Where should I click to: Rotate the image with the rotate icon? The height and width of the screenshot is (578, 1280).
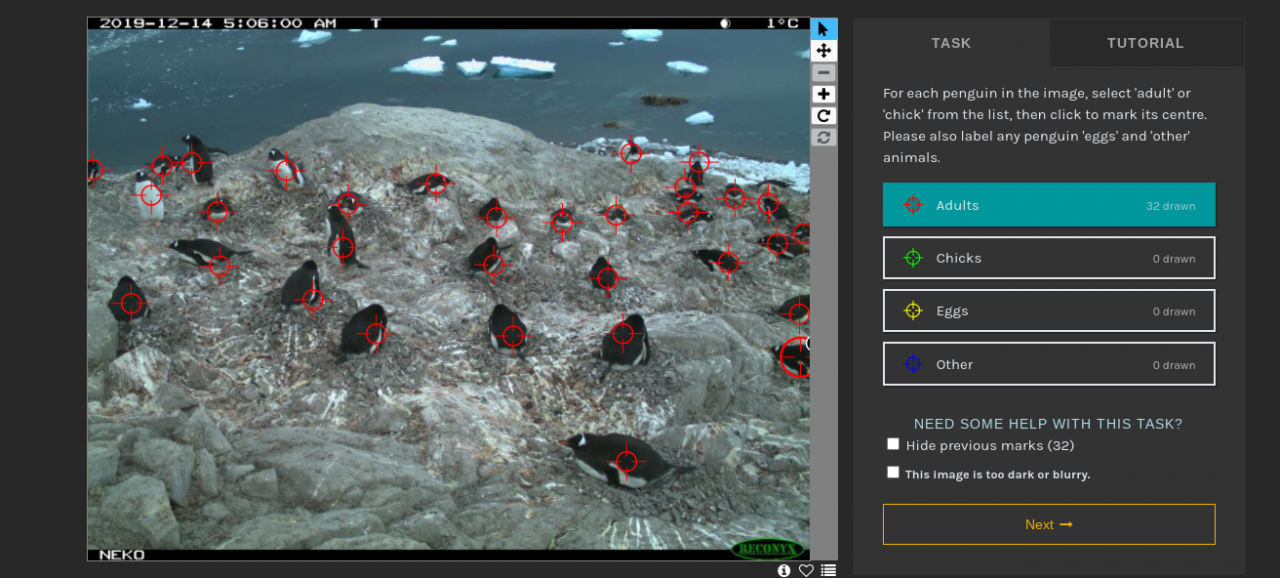click(x=823, y=116)
